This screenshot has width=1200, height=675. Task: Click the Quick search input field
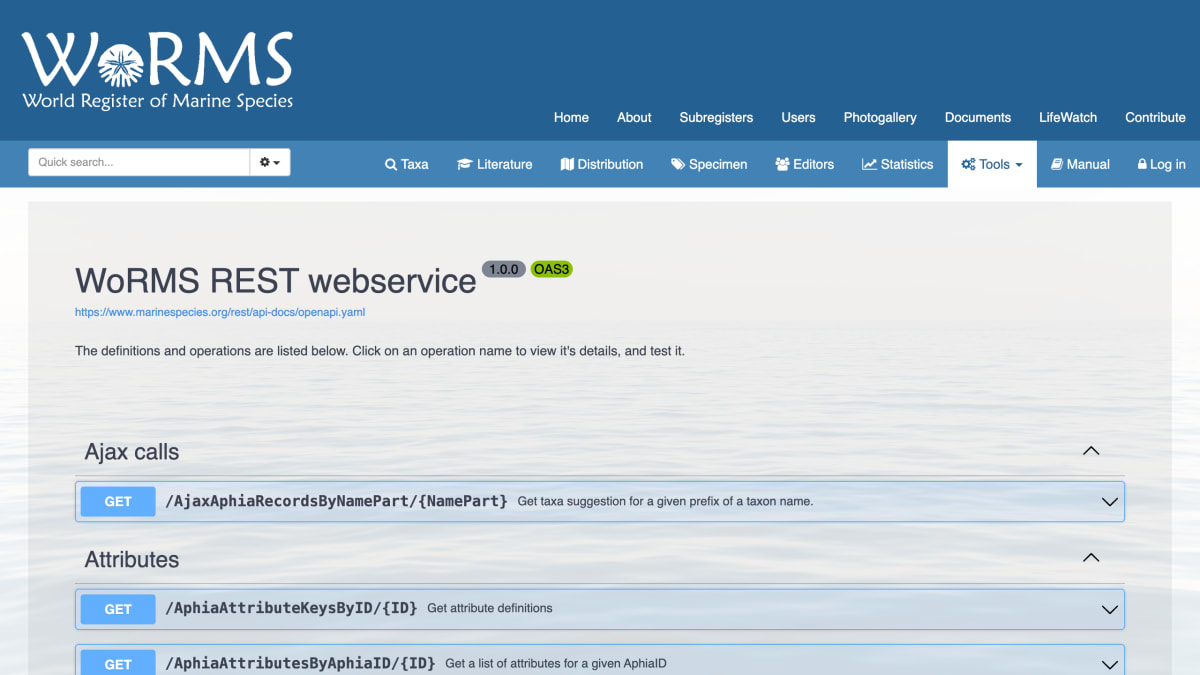pyautogui.click(x=139, y=162)
